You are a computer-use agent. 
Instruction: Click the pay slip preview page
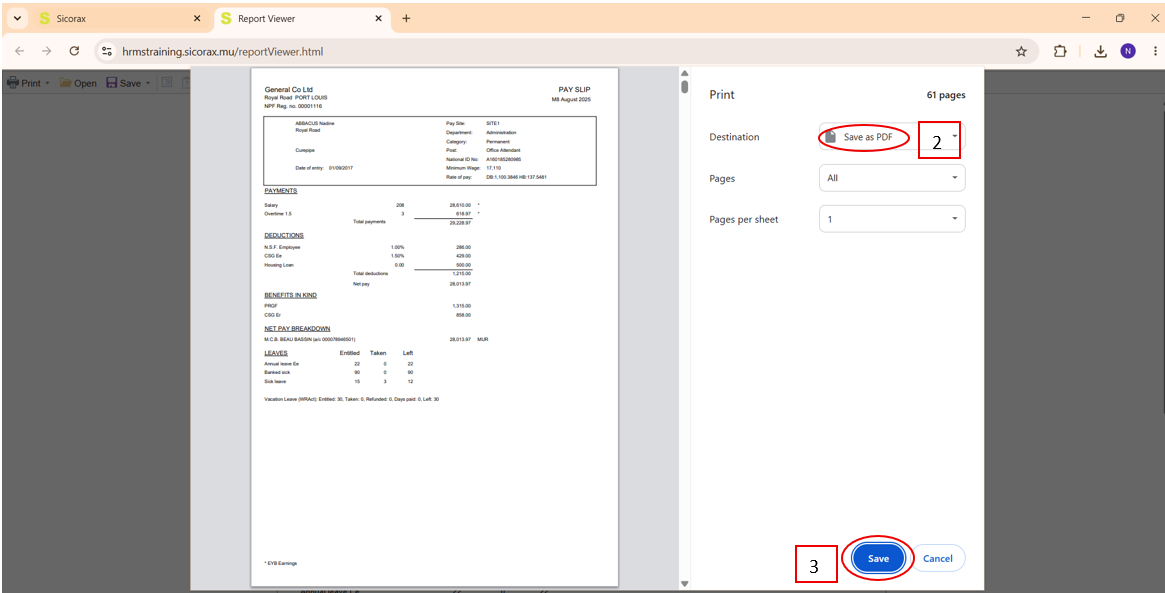(435, 327)
